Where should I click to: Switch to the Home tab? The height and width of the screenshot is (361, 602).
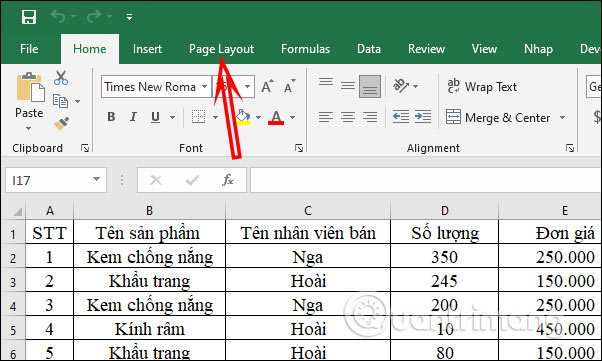(x=90, y=49)
